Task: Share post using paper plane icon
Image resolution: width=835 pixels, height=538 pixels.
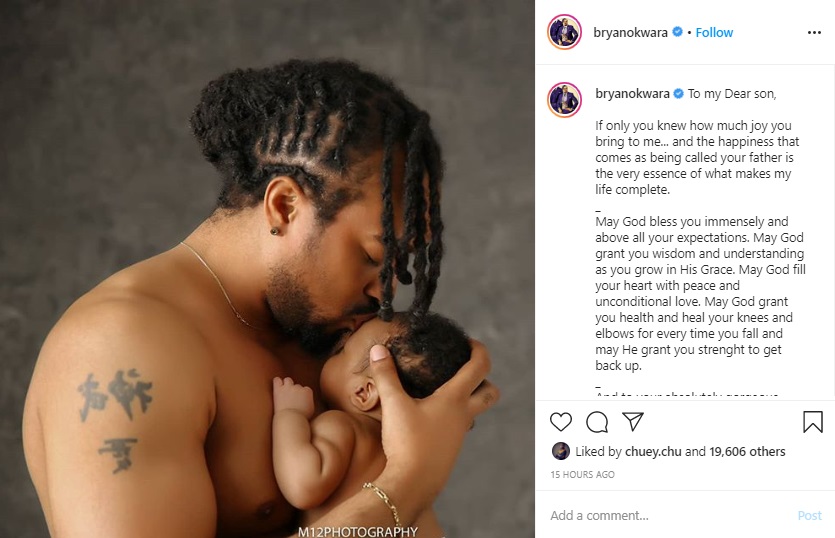Action: pos(633,421)
